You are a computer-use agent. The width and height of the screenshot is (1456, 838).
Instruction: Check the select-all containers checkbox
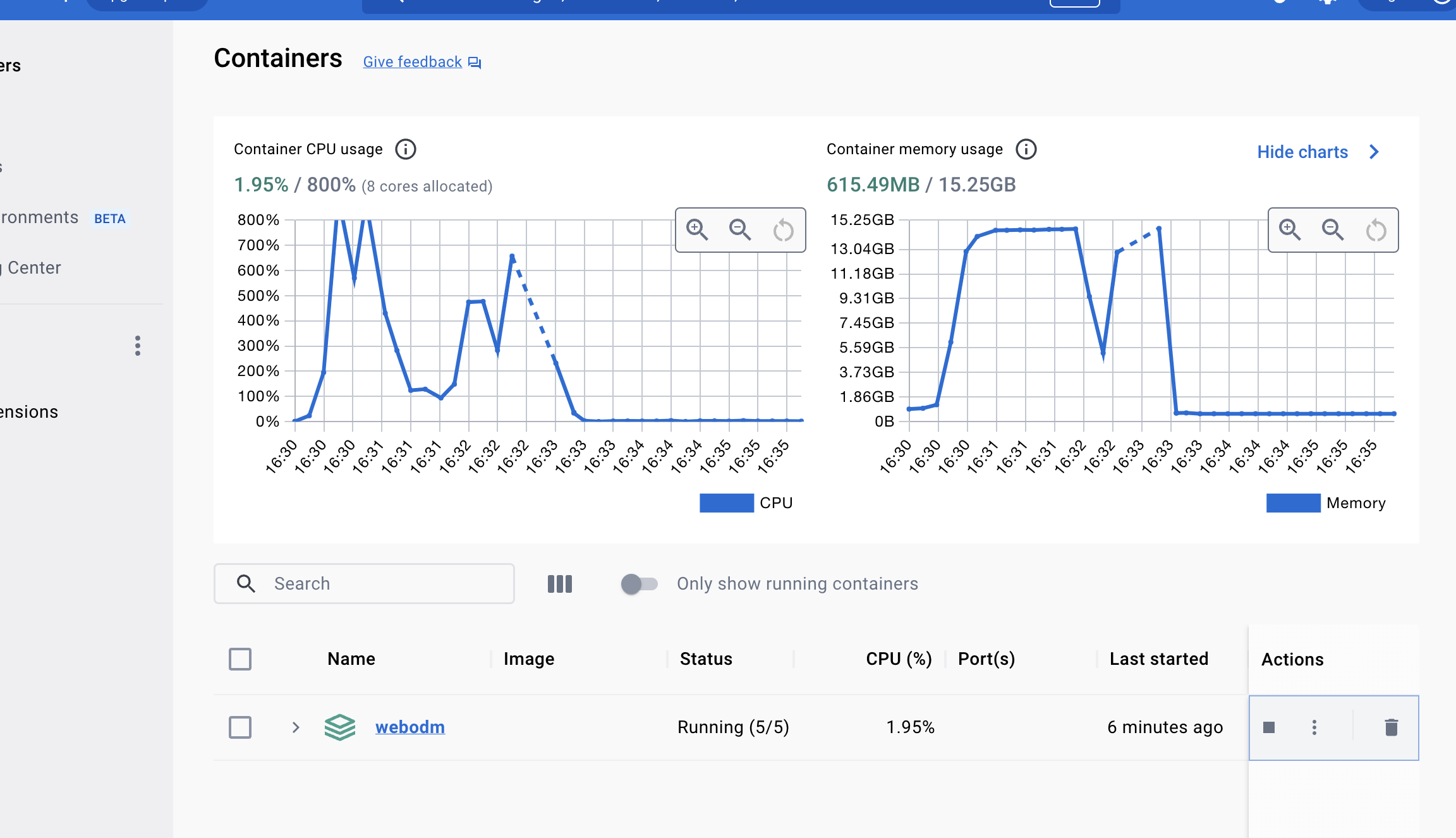click(x=240, y=659)
